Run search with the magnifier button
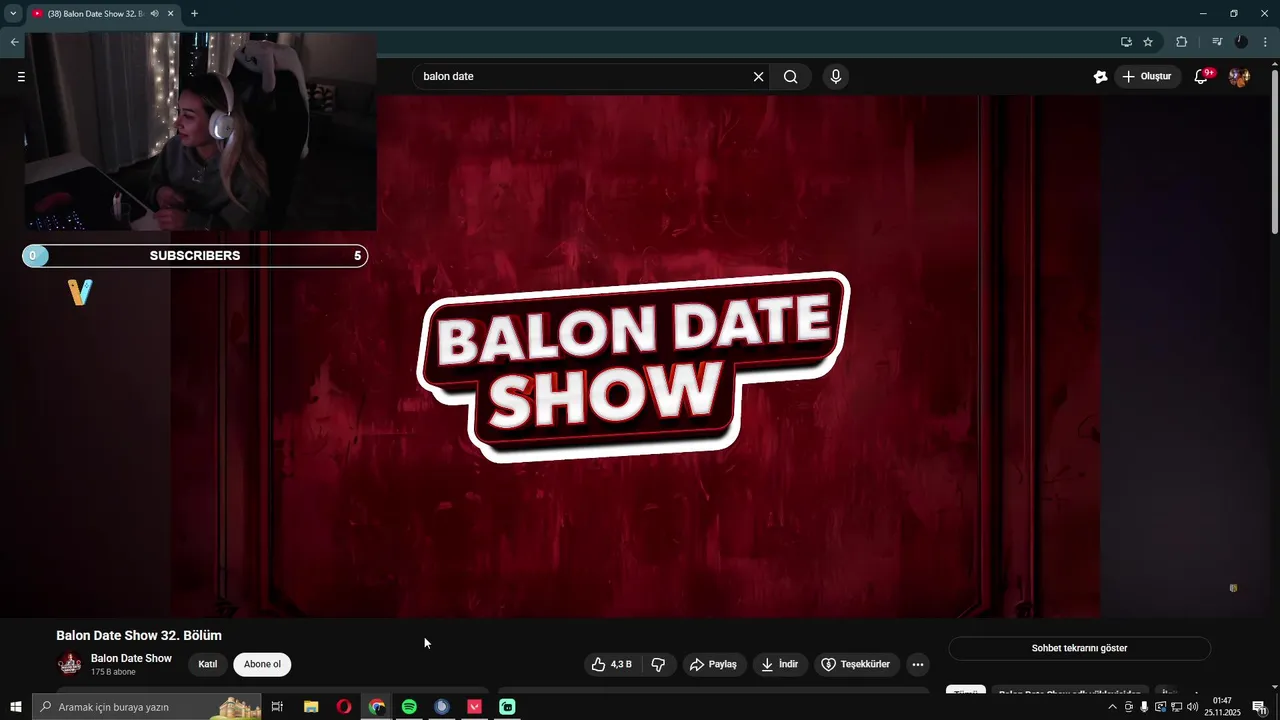The height and width of the screenshot is (720, 1280). (790, 77)
